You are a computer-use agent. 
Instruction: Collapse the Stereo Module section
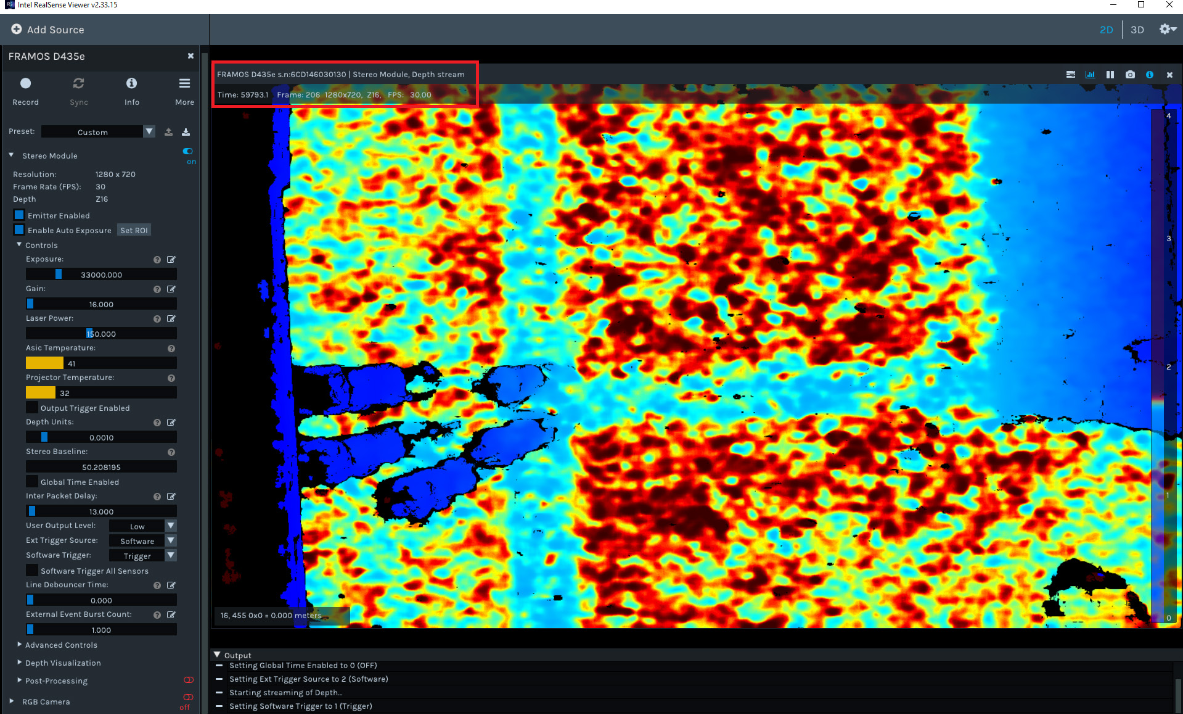point(11,155)
